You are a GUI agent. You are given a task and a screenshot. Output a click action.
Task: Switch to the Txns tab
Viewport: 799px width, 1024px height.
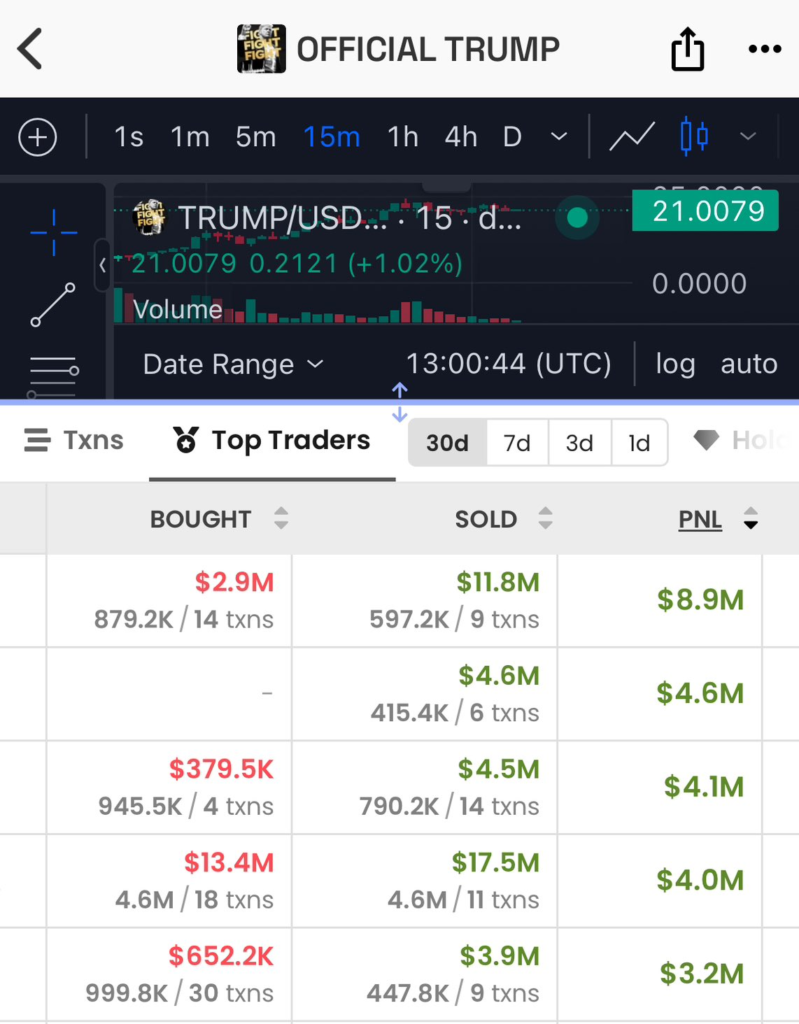(73, 441)
